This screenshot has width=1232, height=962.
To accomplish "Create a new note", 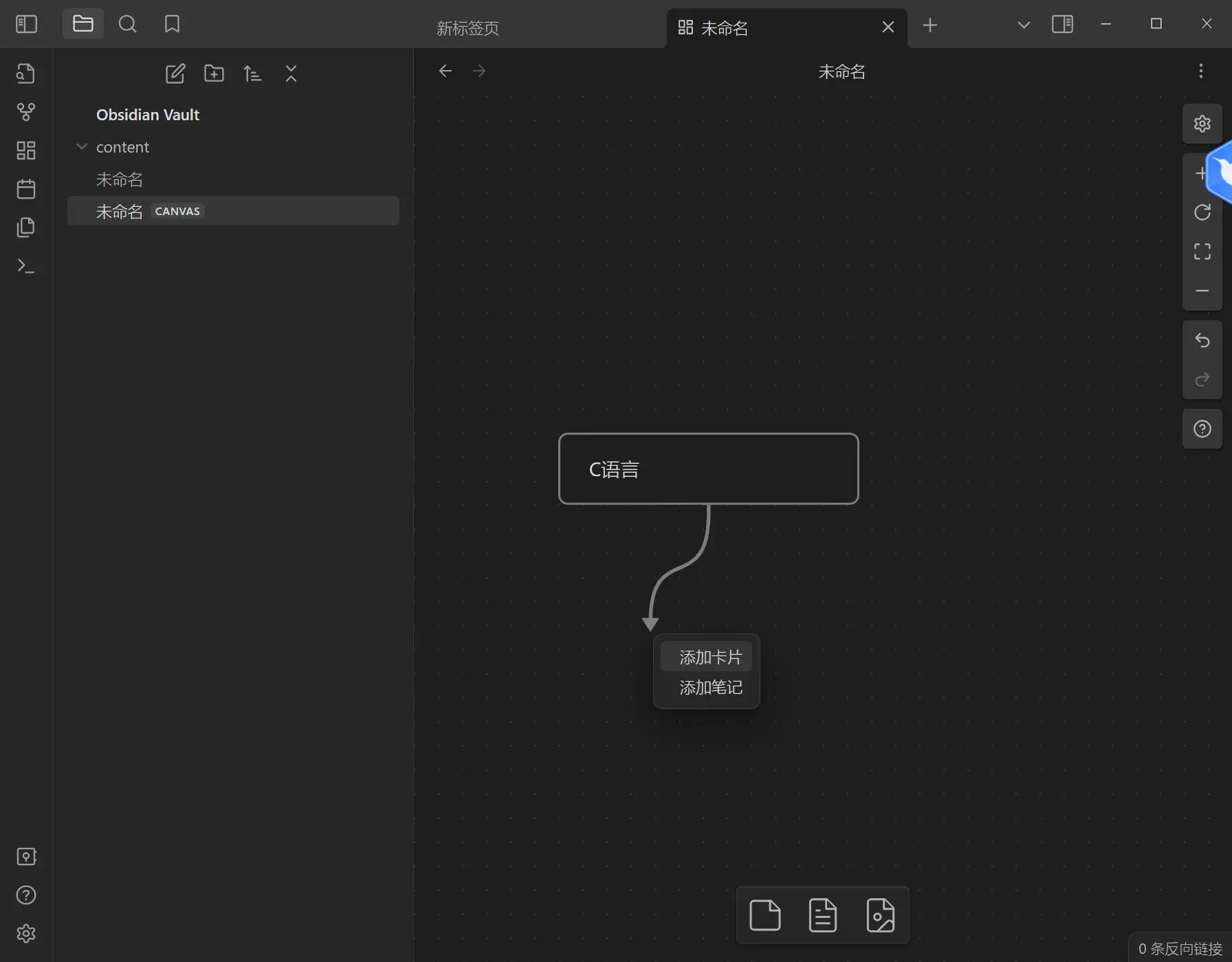I will coord(175,74).
